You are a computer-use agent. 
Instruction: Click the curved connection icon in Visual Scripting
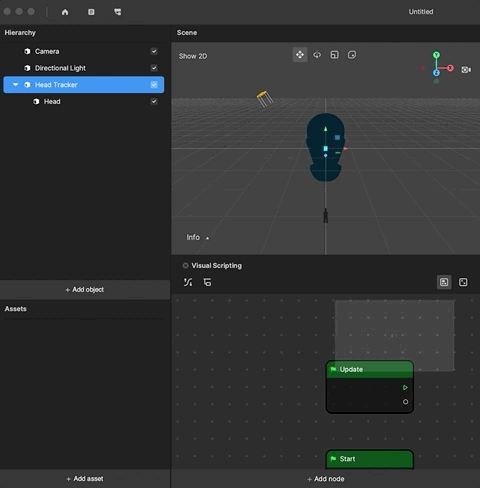[188, 282]
